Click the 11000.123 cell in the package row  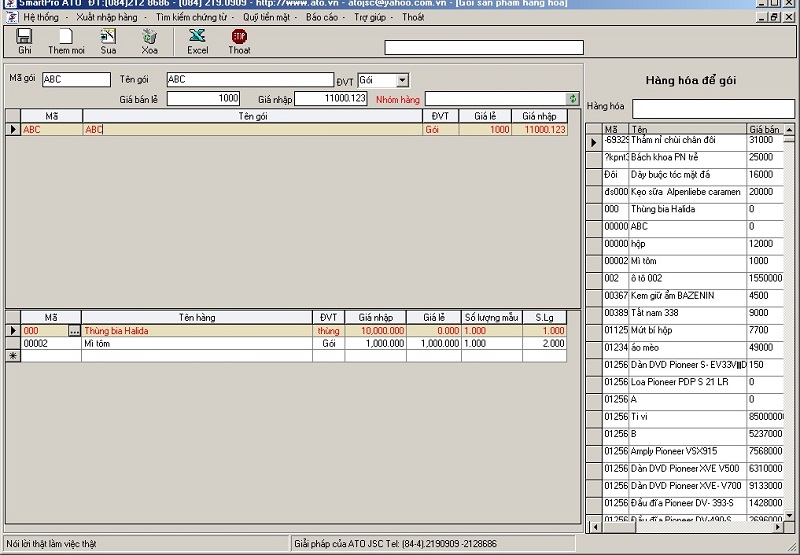(539, 130)
